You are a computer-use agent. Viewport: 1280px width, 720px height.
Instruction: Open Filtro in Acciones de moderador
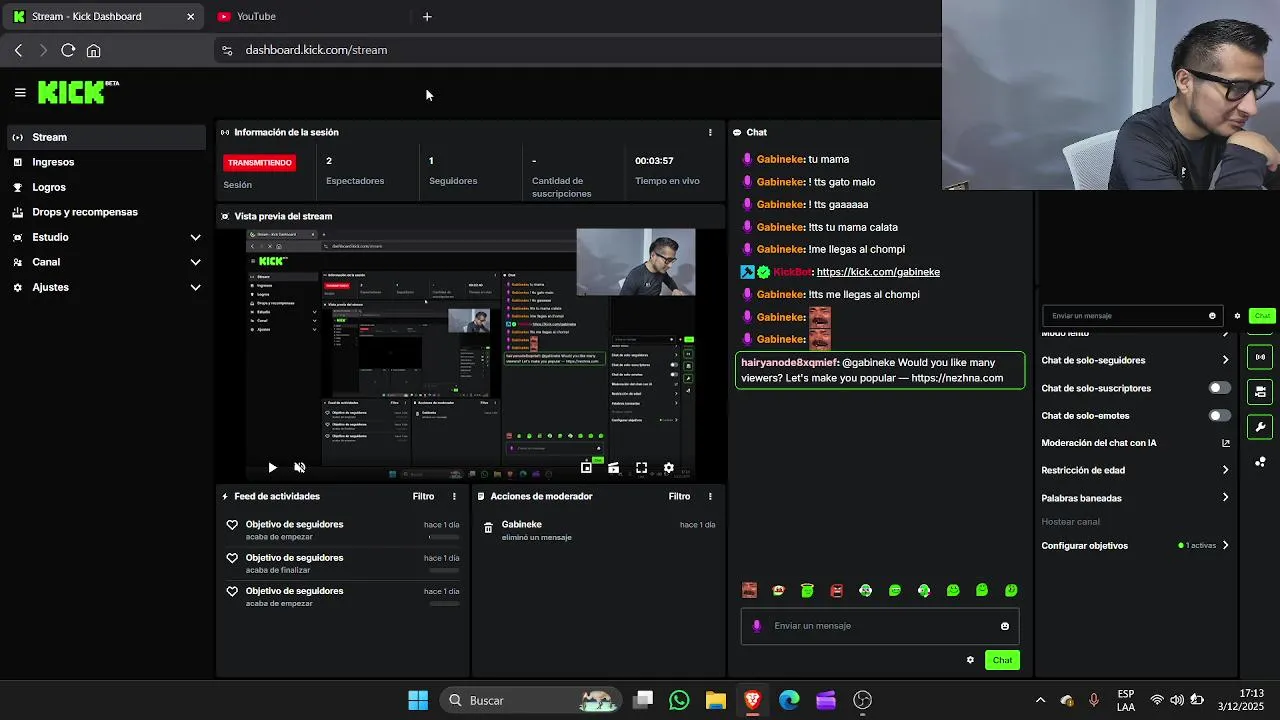tap(679, 496)
